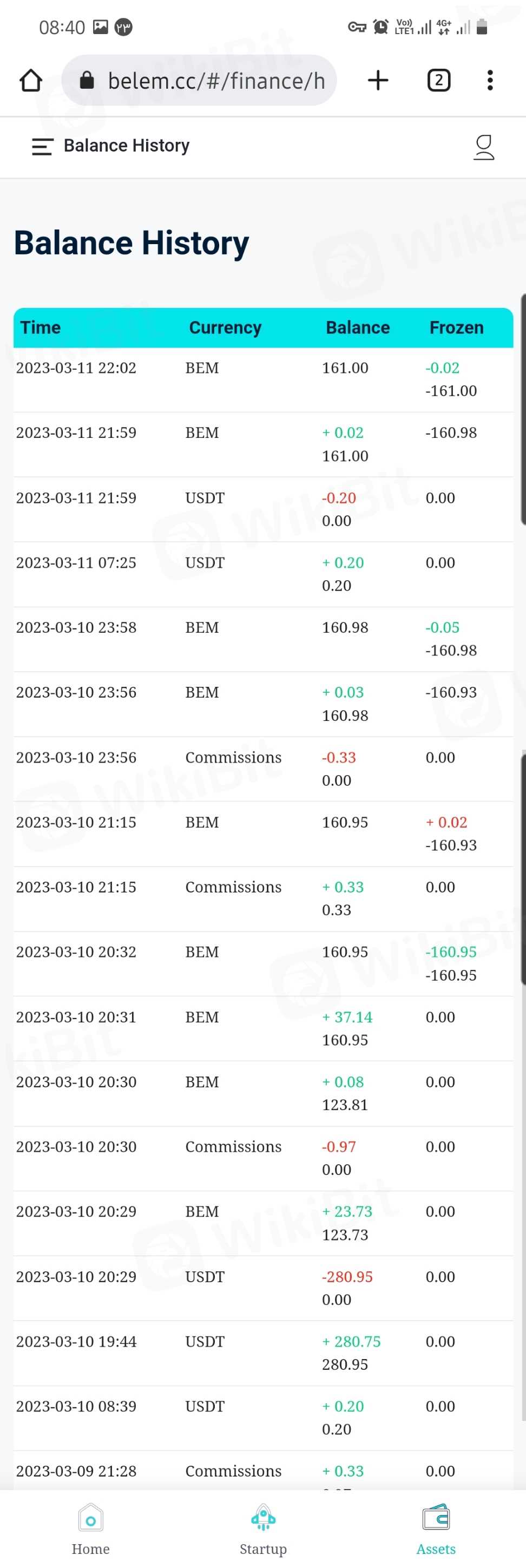
Task: Click the Frozen column header
Action: tap(457, 327)
